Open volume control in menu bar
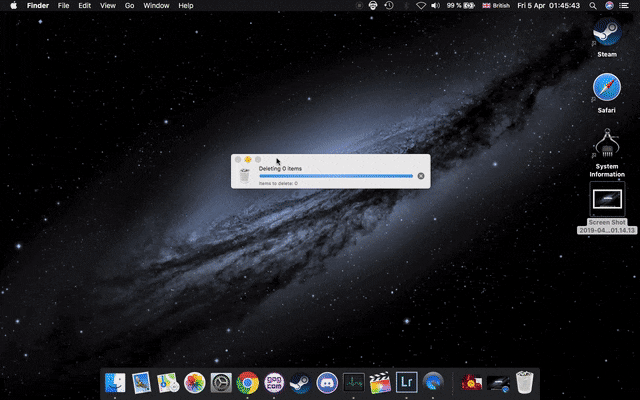This screenshot has height=400, width=640. coord(436,6)
